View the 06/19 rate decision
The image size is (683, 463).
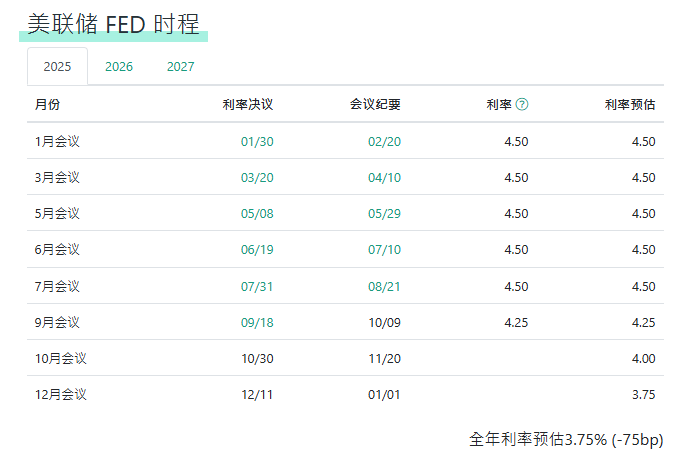(x=257, y=249)
